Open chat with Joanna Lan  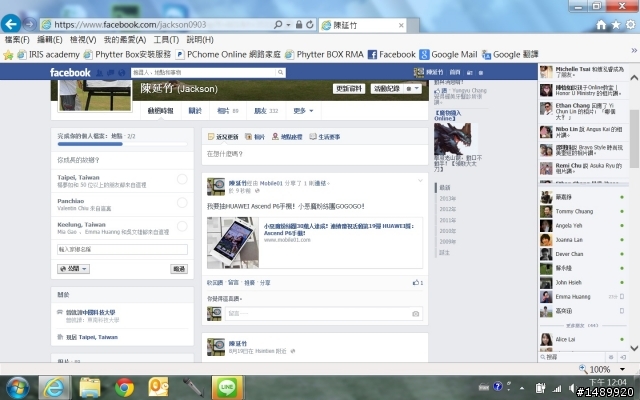(x=583, y=240)
